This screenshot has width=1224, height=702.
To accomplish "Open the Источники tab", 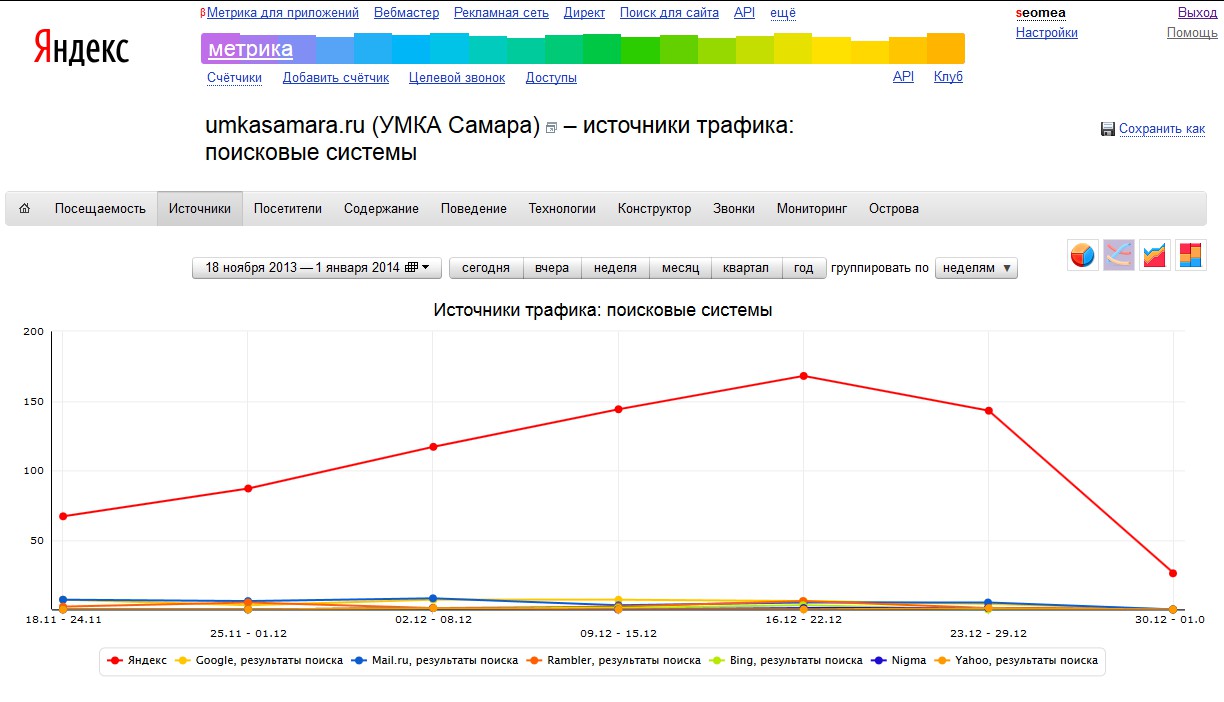I will [x=200, y=208].
